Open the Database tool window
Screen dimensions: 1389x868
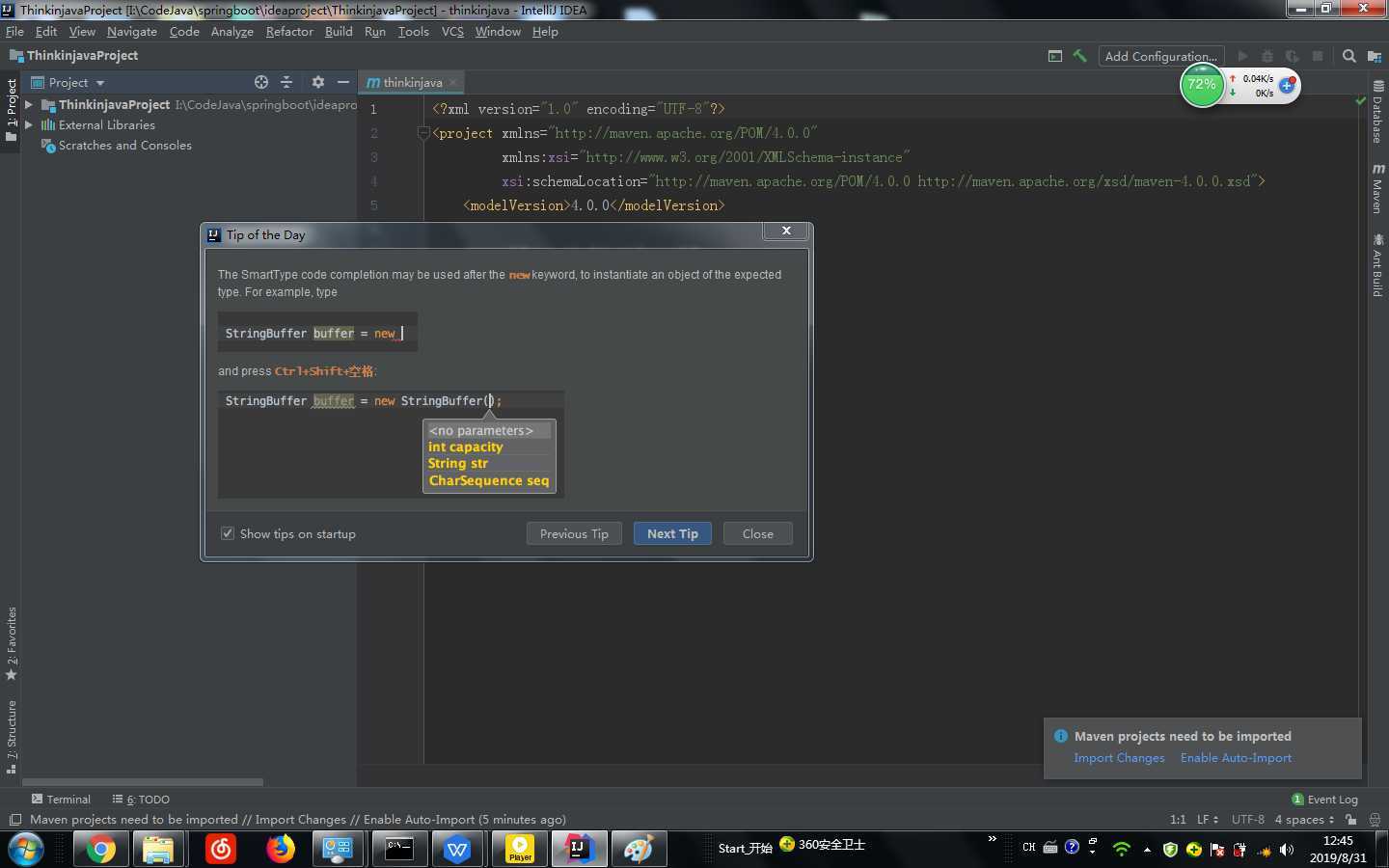1377,112
